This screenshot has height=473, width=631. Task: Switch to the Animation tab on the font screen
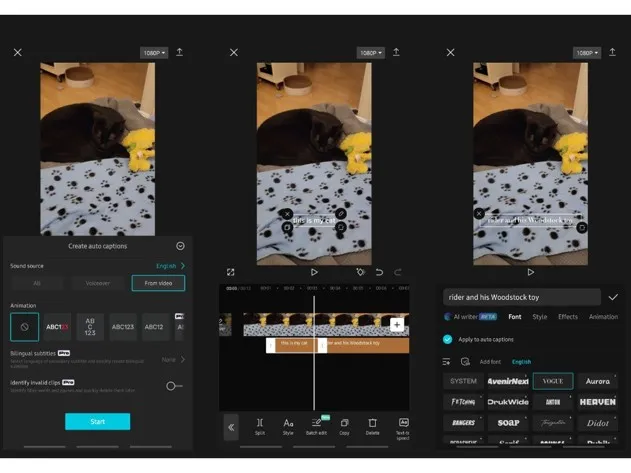click(x=603, y=317)
